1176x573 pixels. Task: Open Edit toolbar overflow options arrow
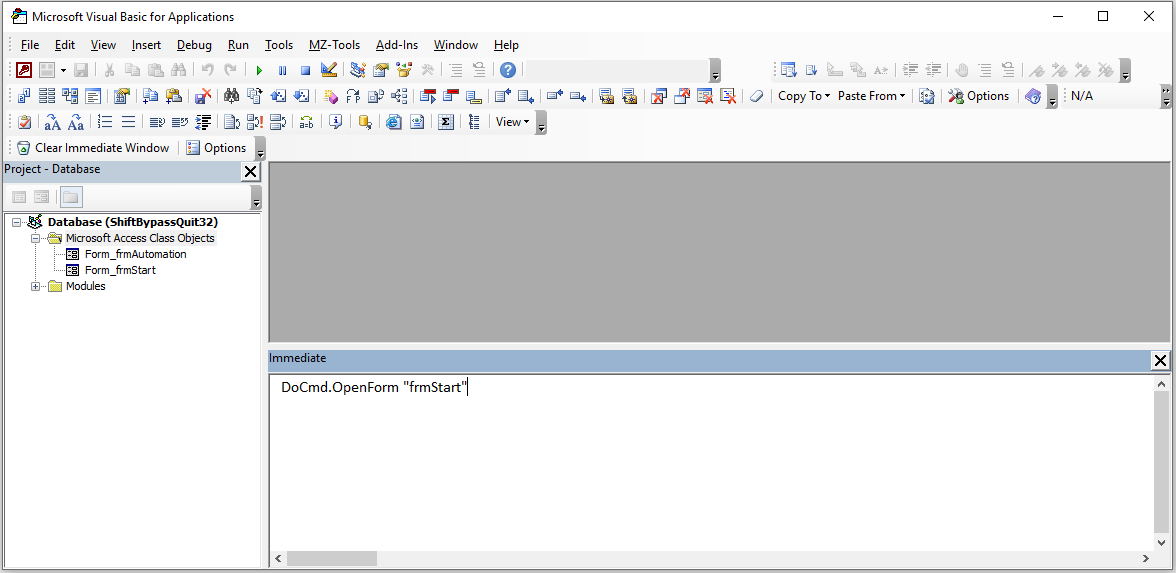tap(1125, 71)
